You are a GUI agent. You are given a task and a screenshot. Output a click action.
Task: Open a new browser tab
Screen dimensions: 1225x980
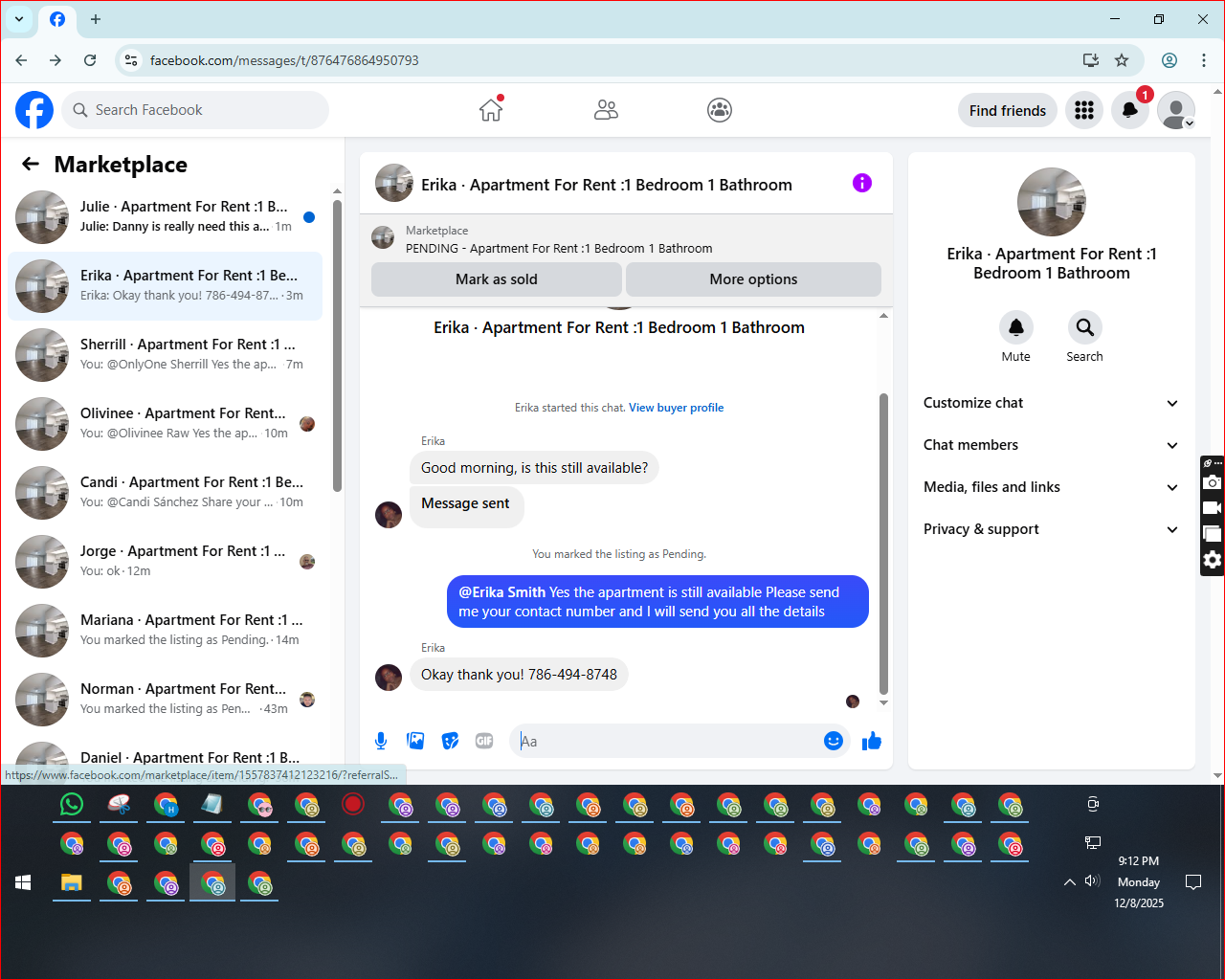click(x=96, y=19)
